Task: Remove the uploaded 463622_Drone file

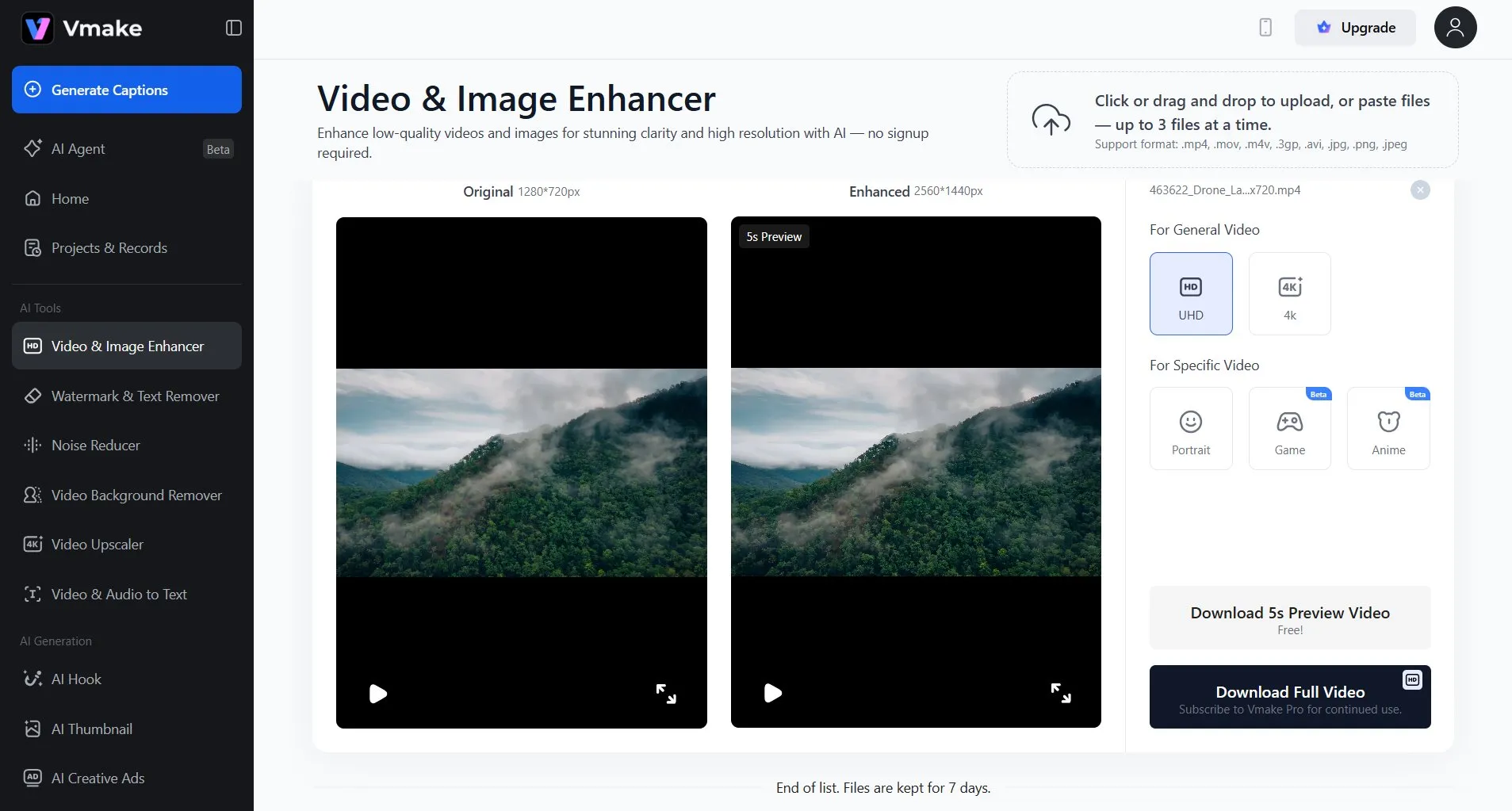Action: point(1420,190)
